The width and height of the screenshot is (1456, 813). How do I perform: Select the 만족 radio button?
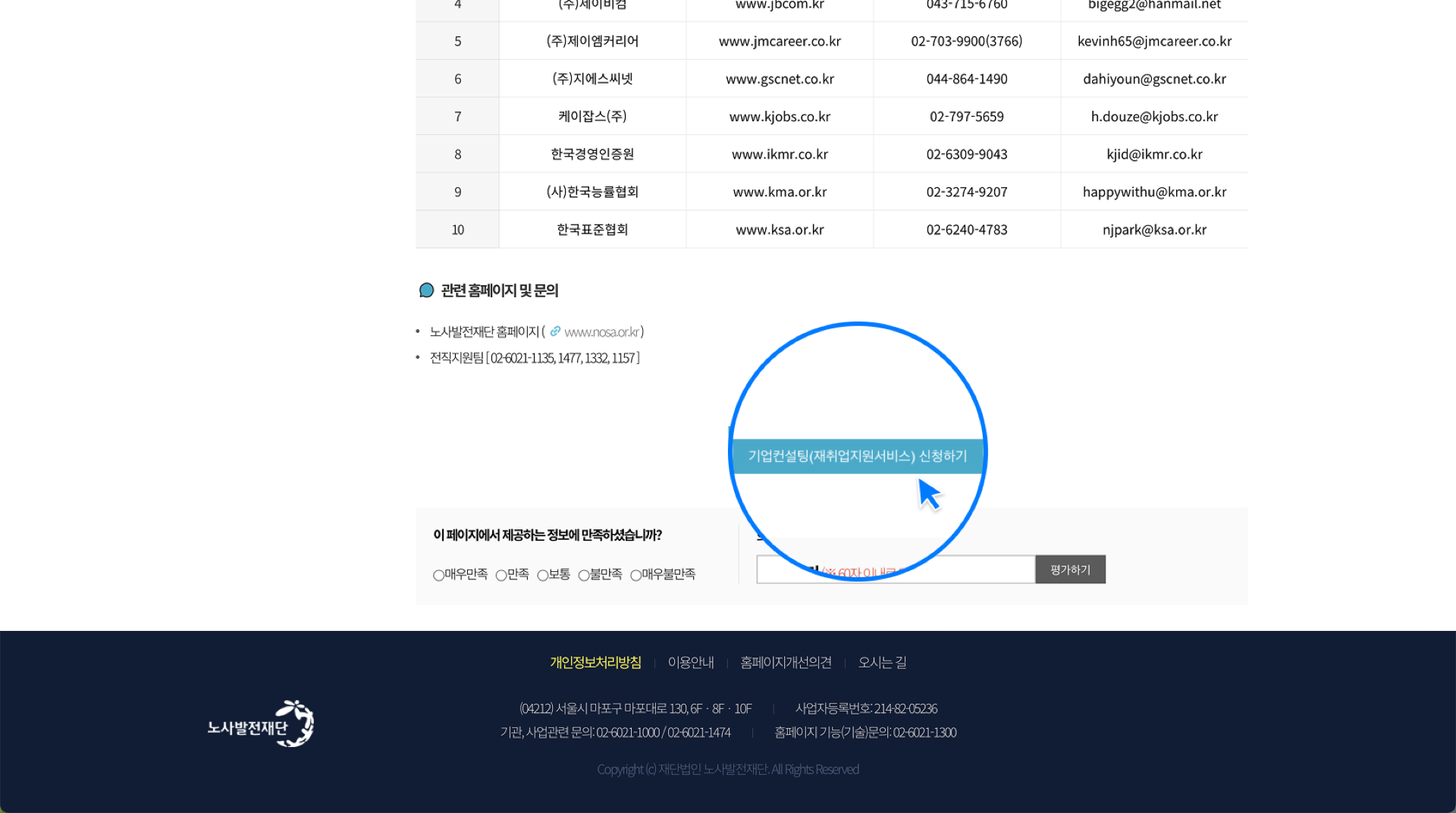(501, 576)
